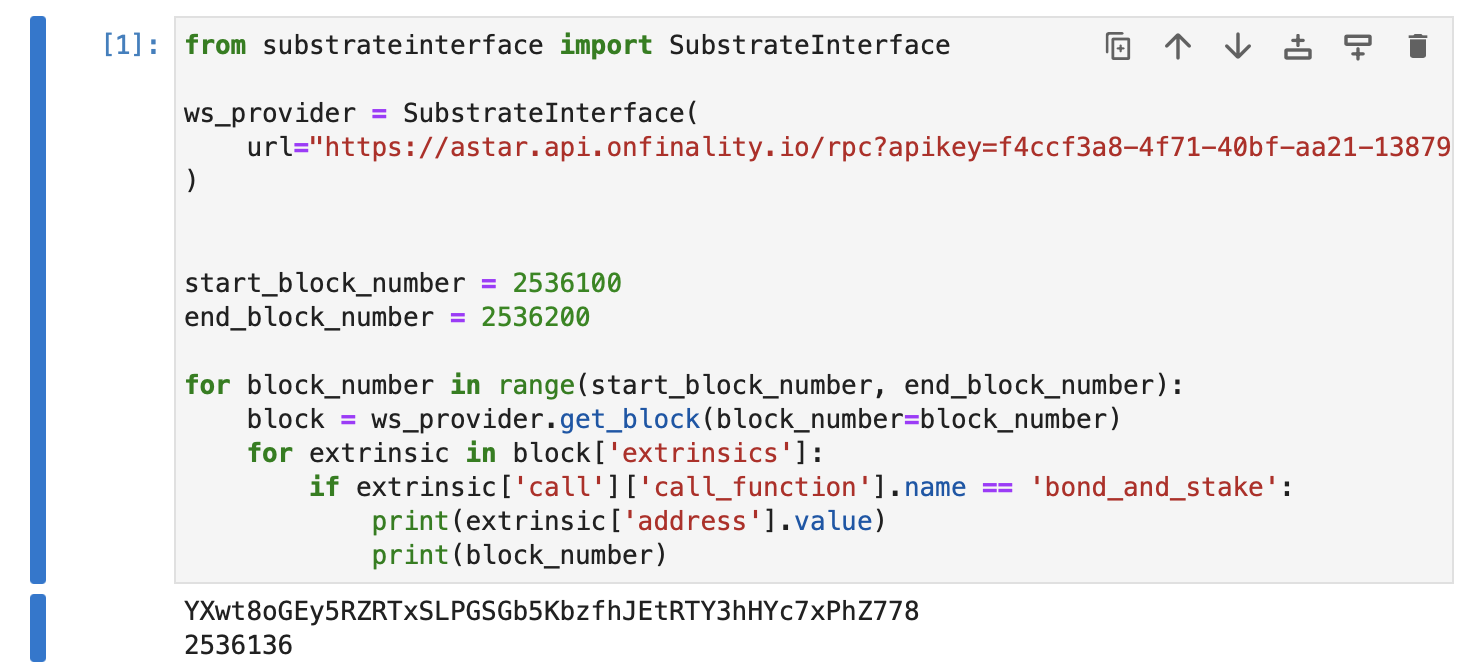Collapse the output using its blue bar
1464x672 pixels.
pyautogui.click(x=38, y=628)
